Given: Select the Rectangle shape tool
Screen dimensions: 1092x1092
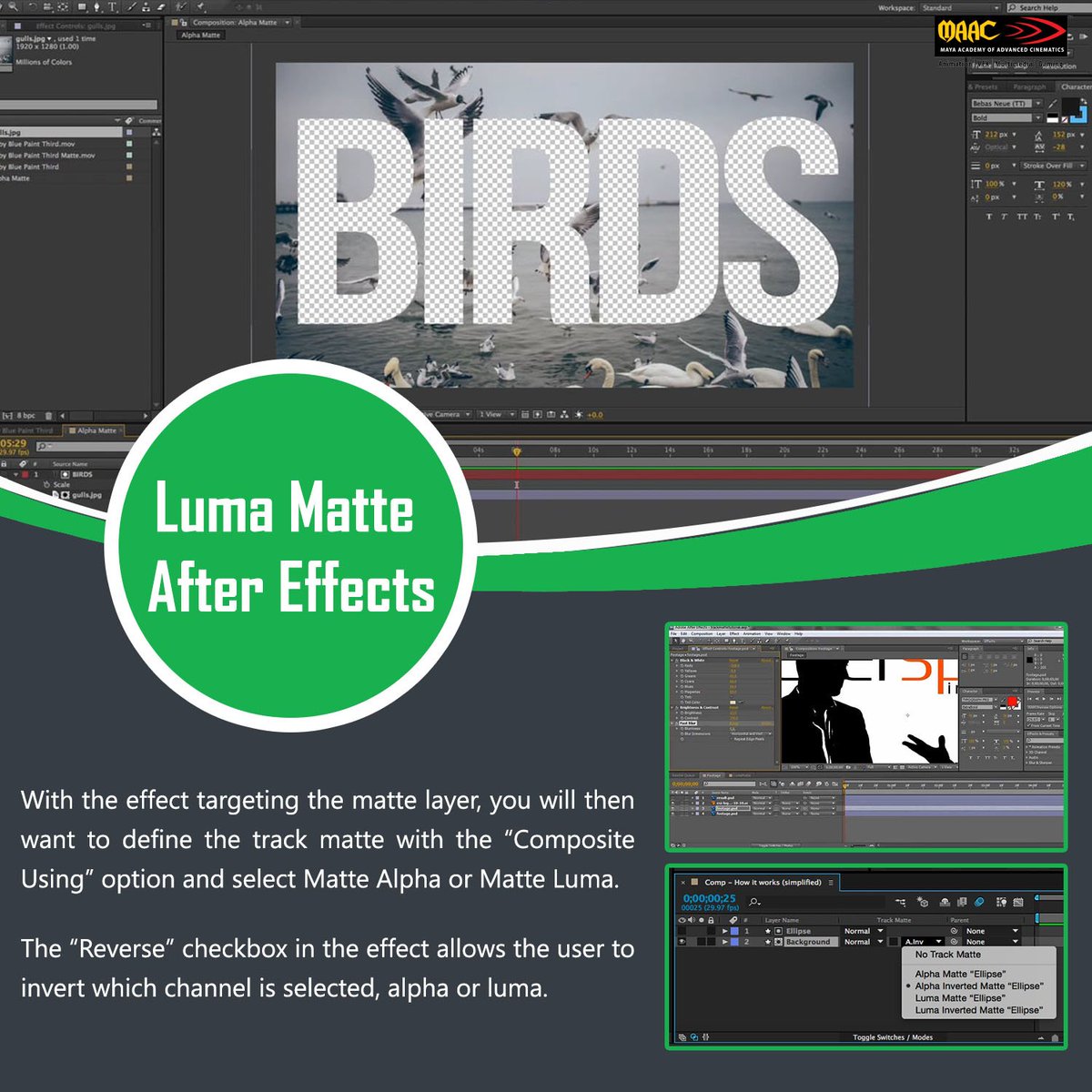Looking at the screenshot, I should [81, 6].
